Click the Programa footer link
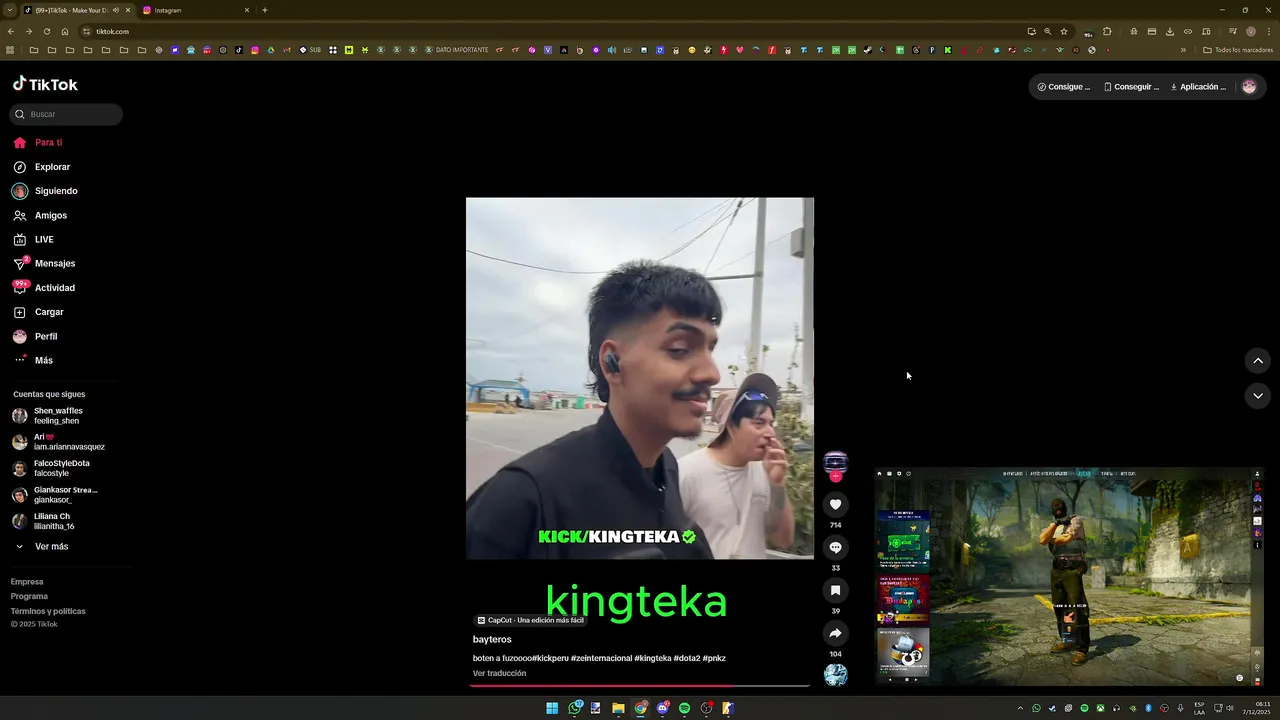Screen dimensions: 1280x720 (29, 596)
